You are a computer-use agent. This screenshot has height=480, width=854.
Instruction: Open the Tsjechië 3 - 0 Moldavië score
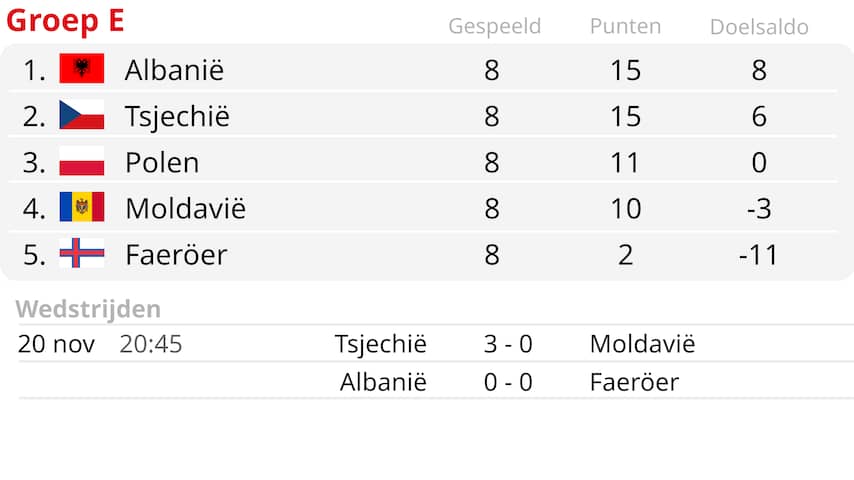508,344
